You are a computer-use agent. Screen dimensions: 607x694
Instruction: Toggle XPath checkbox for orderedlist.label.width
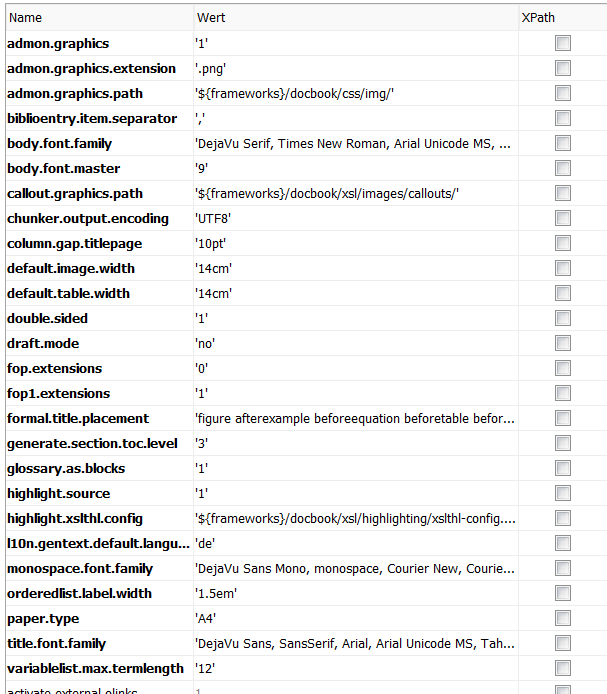tap(563, 594)
